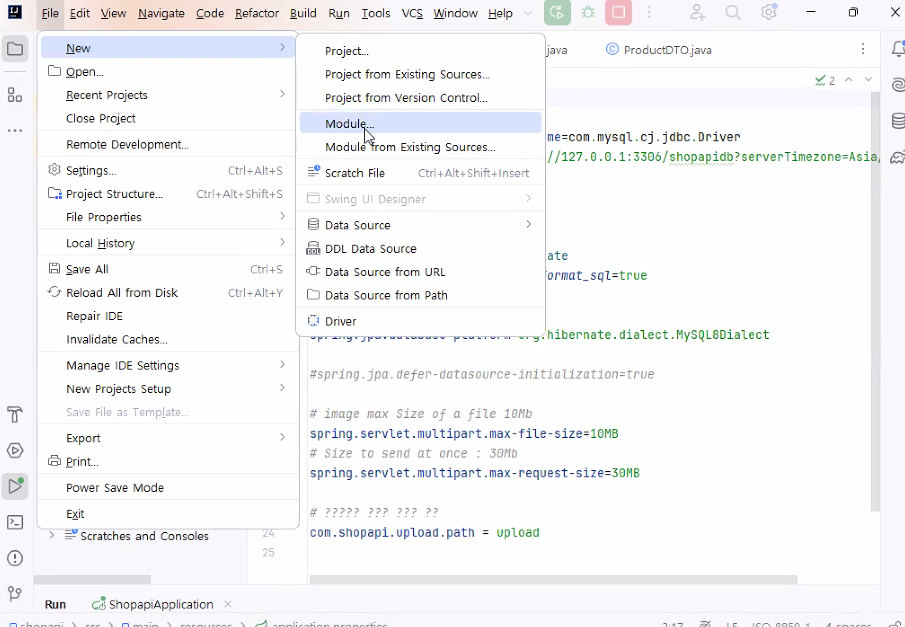905x627 pixels.
Task: Choose Project from Version Control...
Action: pyautogui.click(x=420, y=98)
